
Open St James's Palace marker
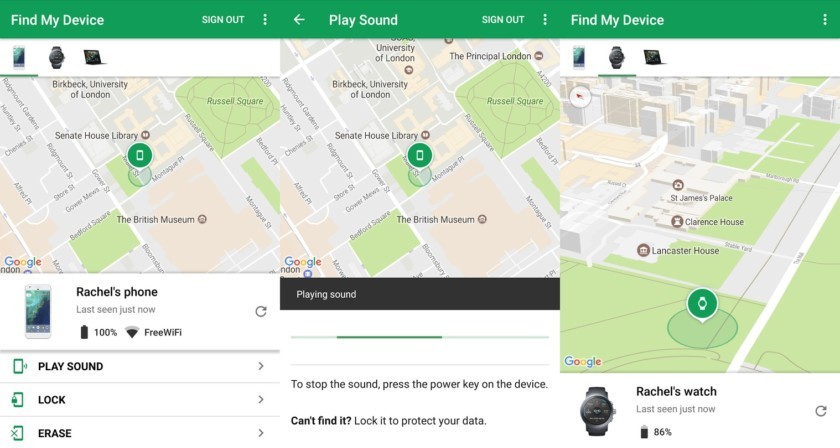[678, 185]
